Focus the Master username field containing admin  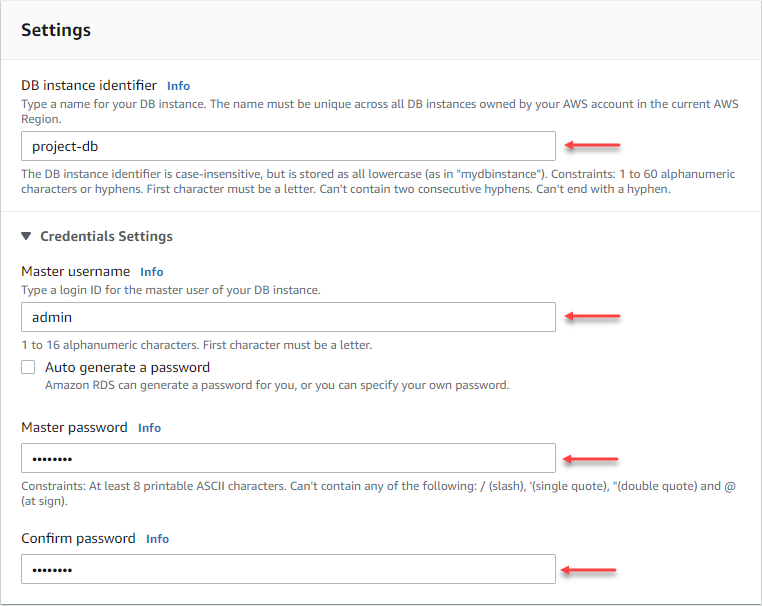[288, 317]
